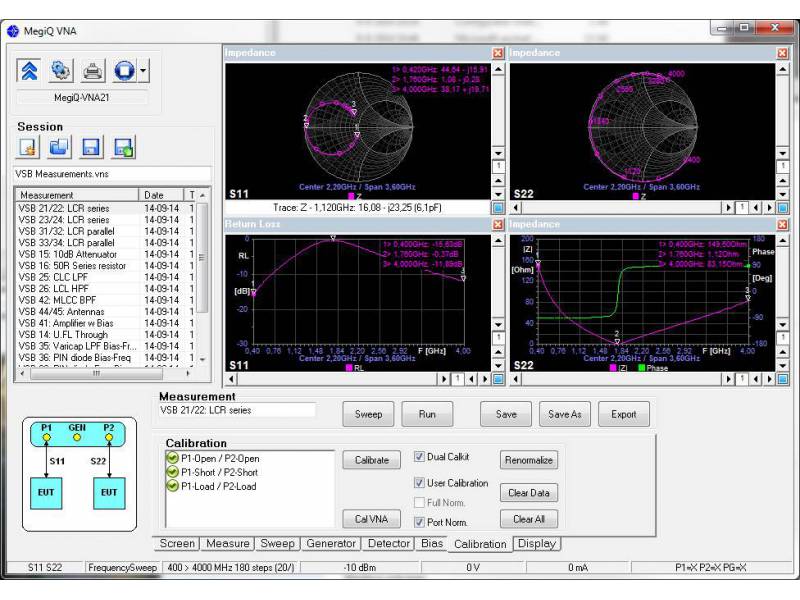Click the Date column header in measurement list
The width and height of the screenshot is (800, 600).
(155, 195)
